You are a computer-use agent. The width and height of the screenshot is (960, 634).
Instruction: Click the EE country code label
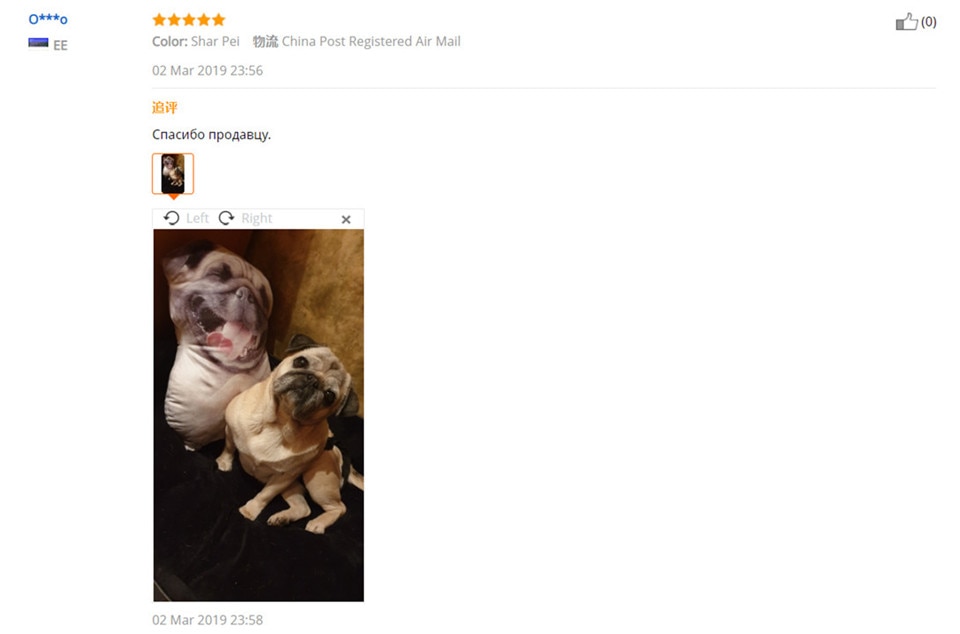(x=60, y=45)
